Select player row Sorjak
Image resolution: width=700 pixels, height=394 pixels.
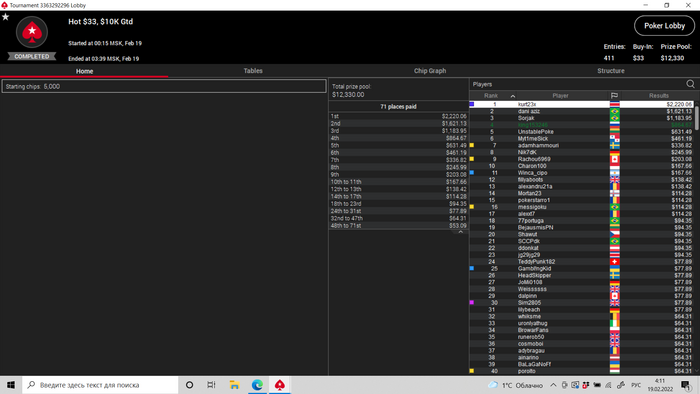point(581,118)
